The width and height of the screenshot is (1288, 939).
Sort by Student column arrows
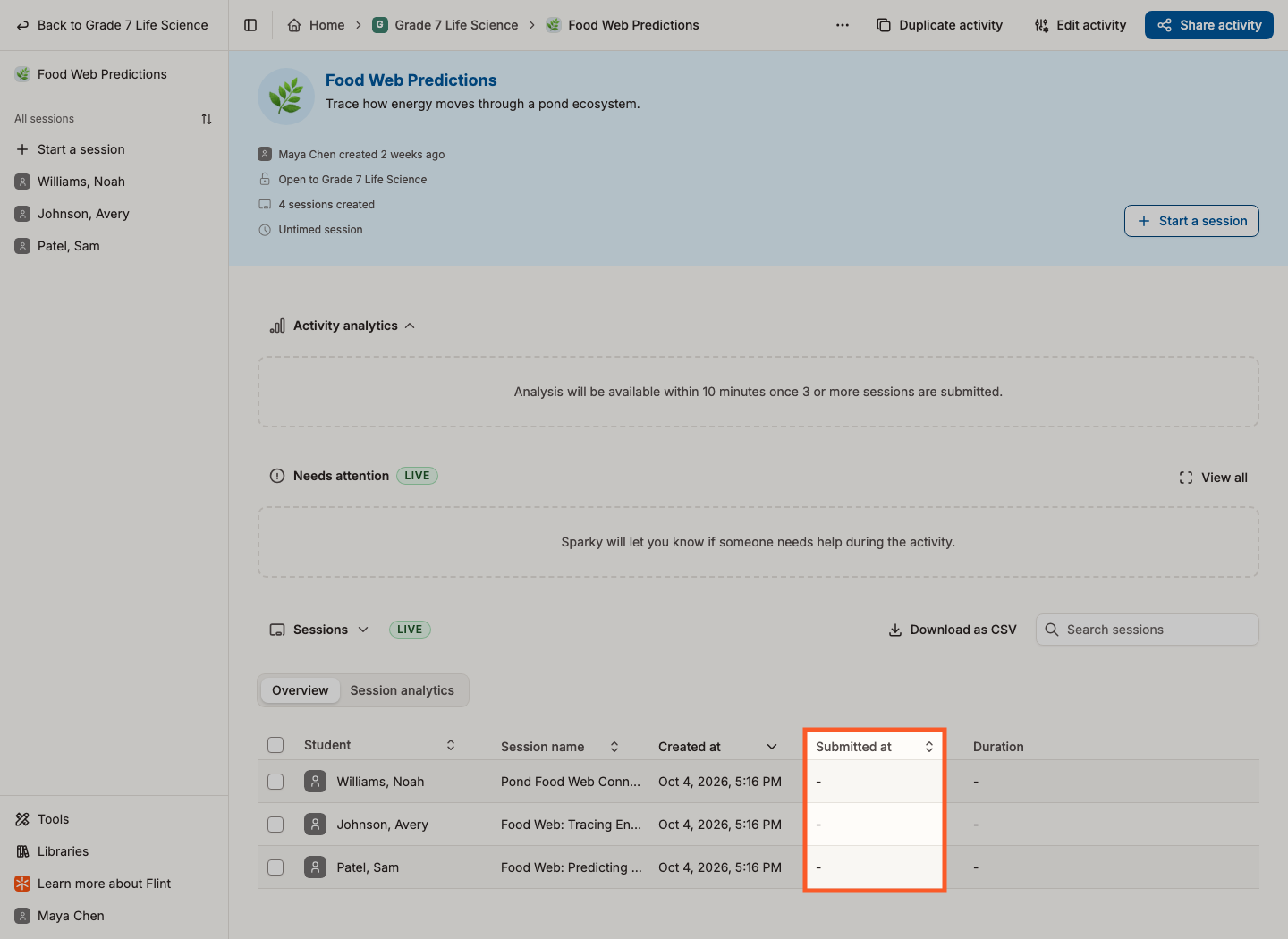pyautogui.click(x=451, y=745)
